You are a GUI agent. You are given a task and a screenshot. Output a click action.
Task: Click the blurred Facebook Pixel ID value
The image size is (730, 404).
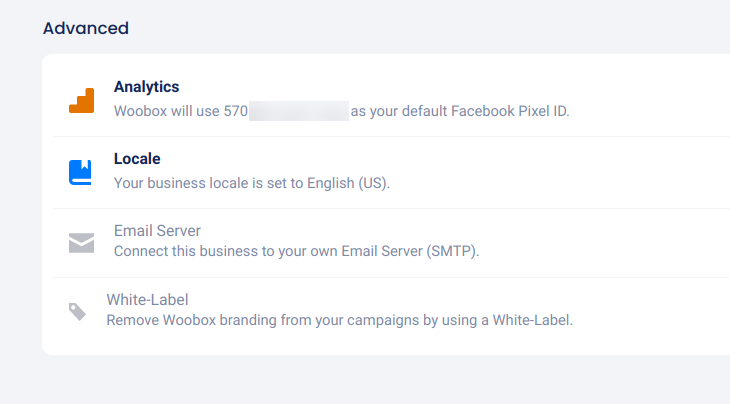(x=298, y=111)
